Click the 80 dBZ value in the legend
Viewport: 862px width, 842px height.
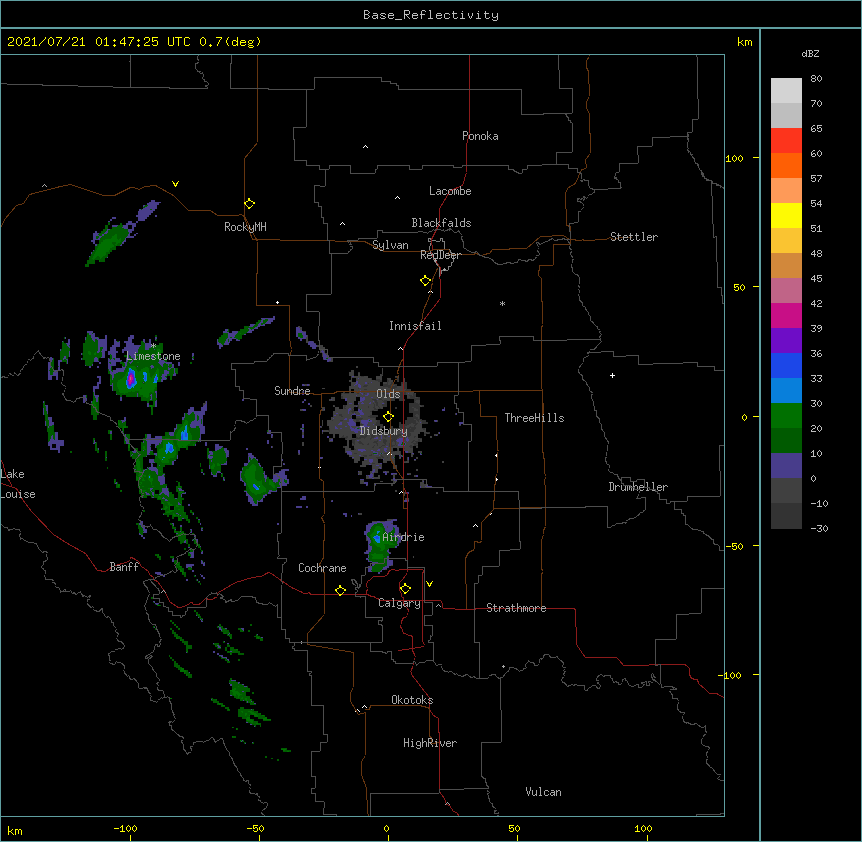pos(816,79)
